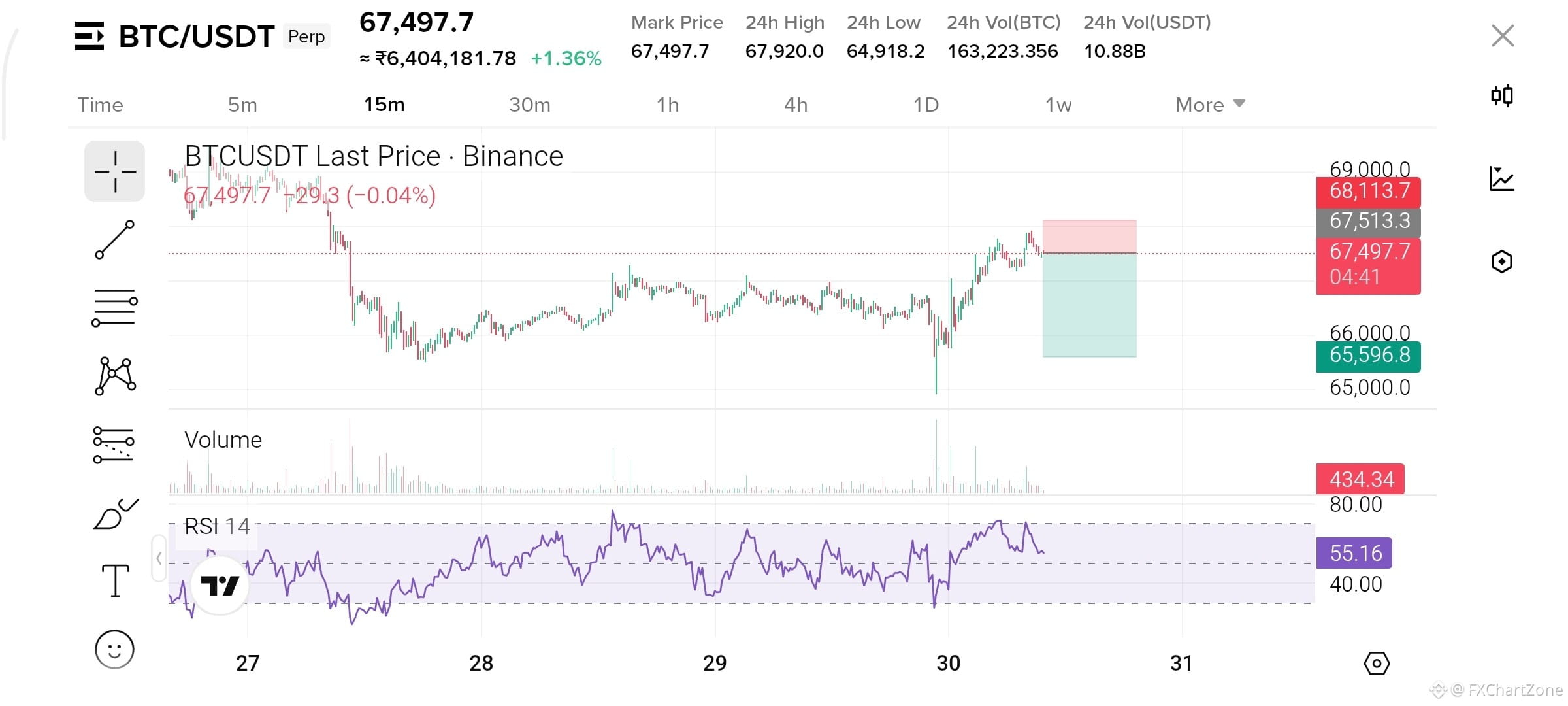The image size is (1568, 706).
Task: Select the XABCD pattern tool
Action: pyautogui.click(x=115, y=376)
